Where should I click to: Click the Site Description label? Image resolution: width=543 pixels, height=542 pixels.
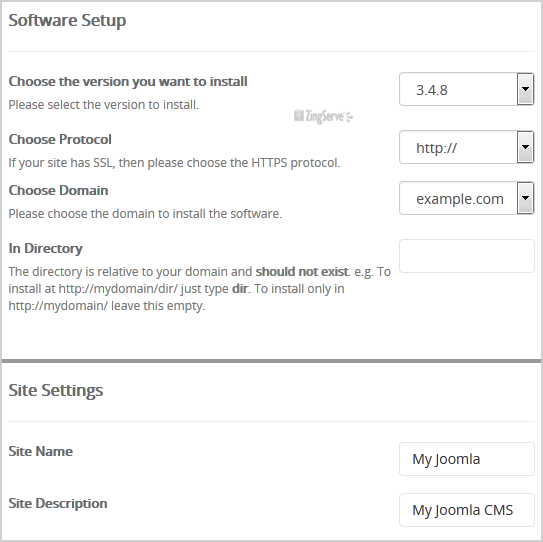click(x=58, y=503)
